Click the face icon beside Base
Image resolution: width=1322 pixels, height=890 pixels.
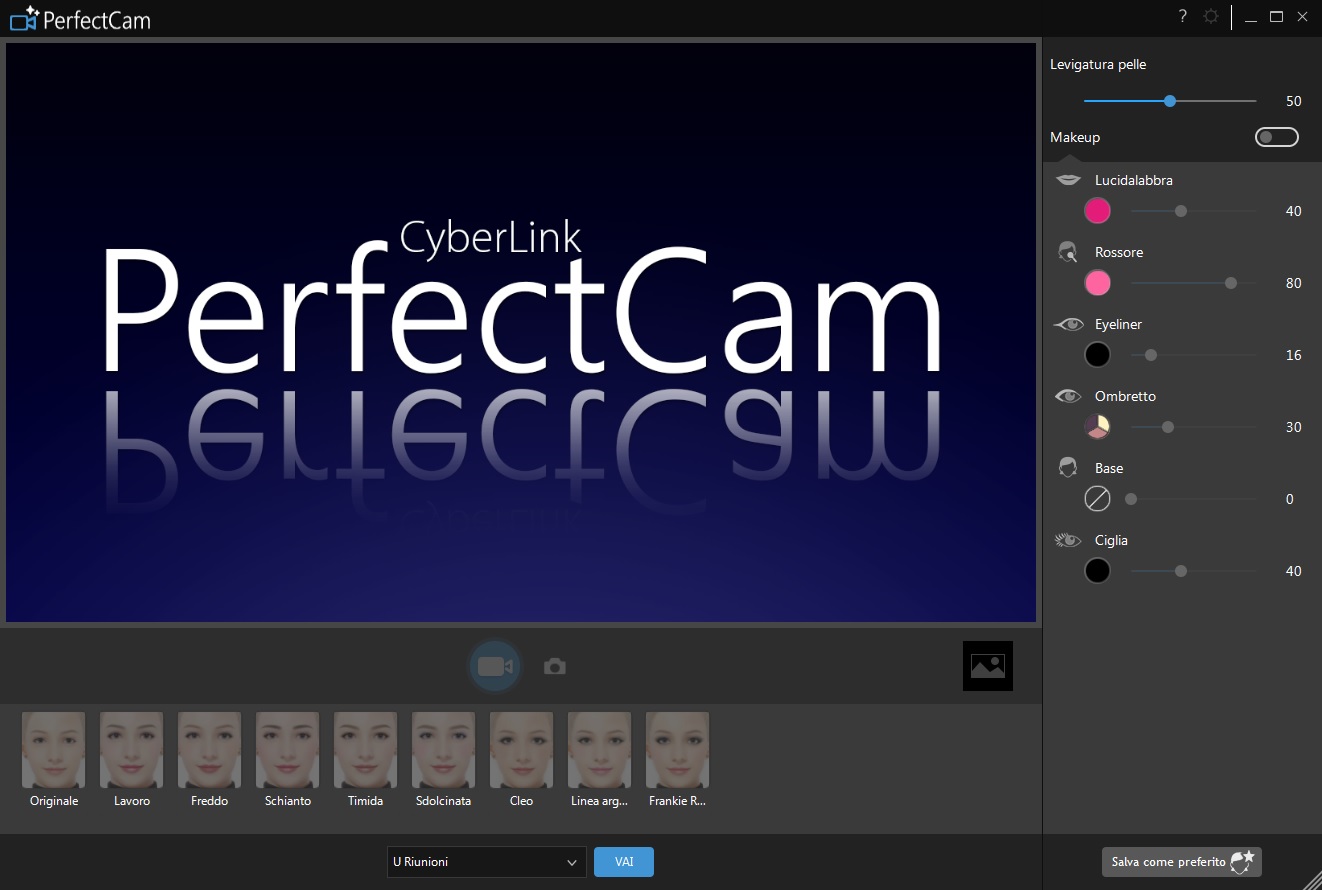(x=1068, y=468)
